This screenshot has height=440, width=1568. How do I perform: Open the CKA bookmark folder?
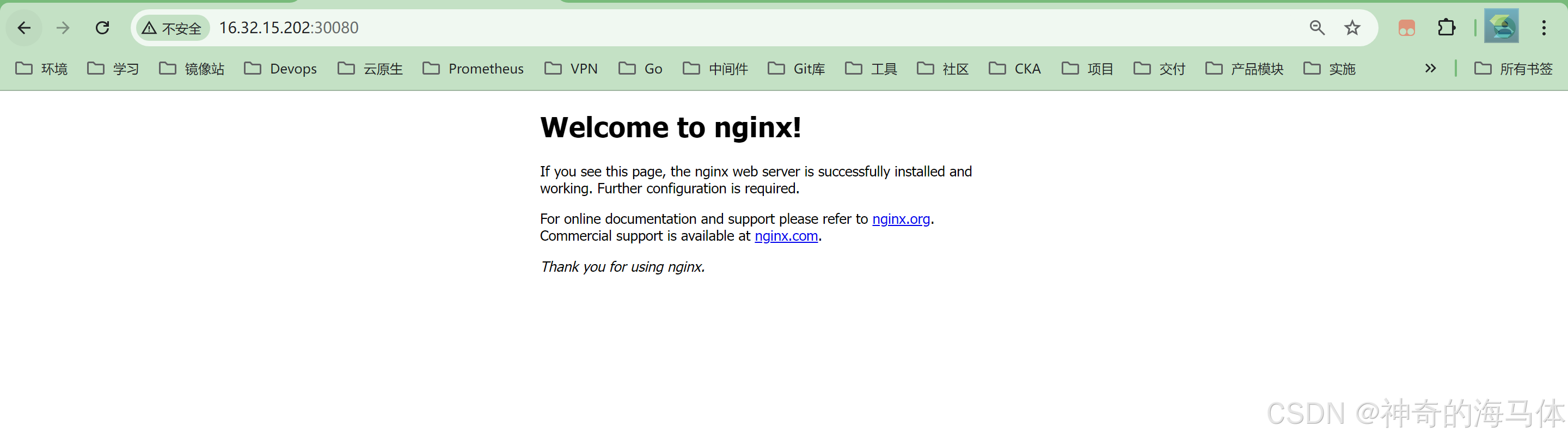pyautogui.click(x=1015, y=69)
